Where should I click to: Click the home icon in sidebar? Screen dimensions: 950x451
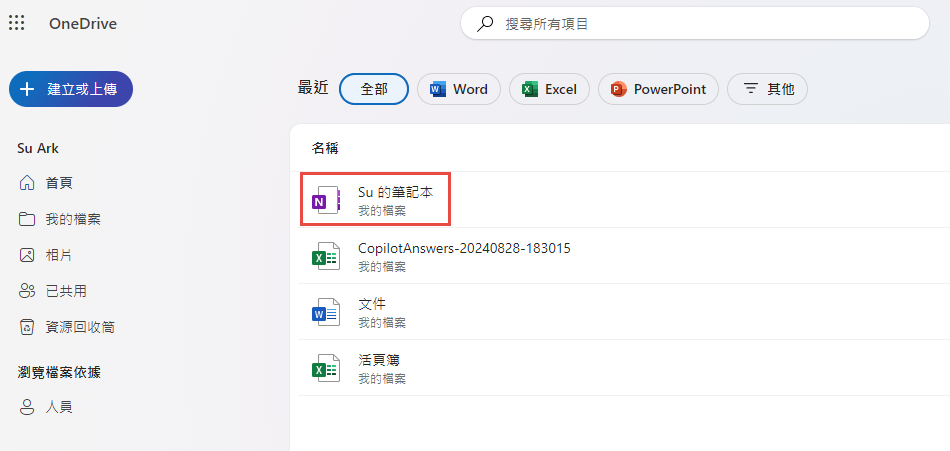point(27,182)
